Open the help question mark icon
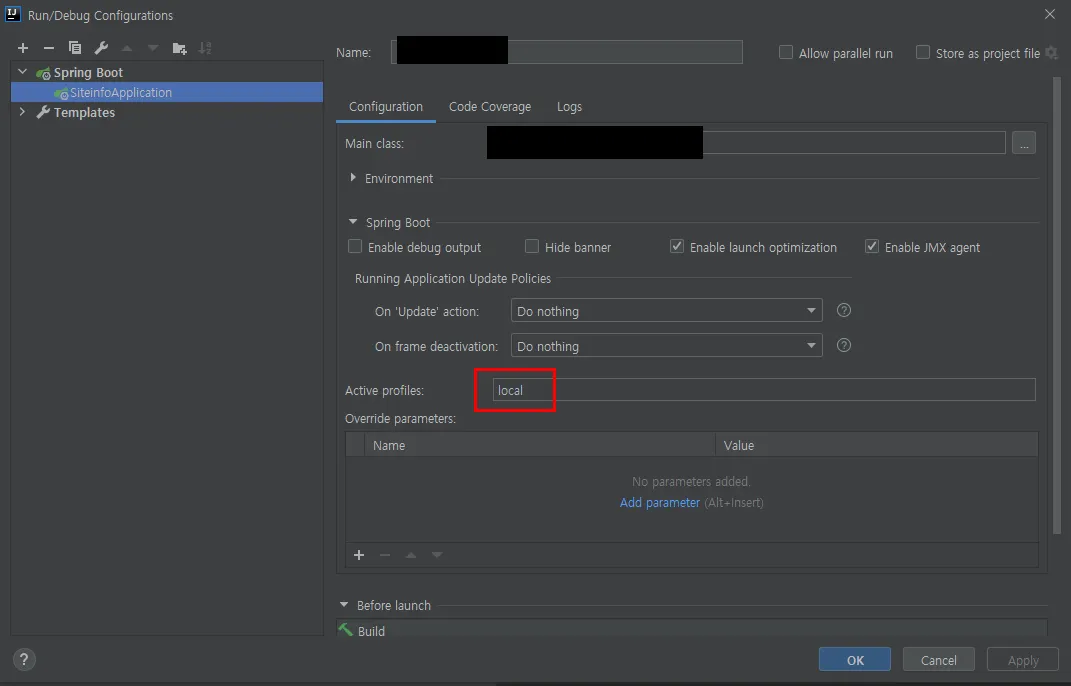Viewport: 1071px width, 686px height. click(23, 659)
